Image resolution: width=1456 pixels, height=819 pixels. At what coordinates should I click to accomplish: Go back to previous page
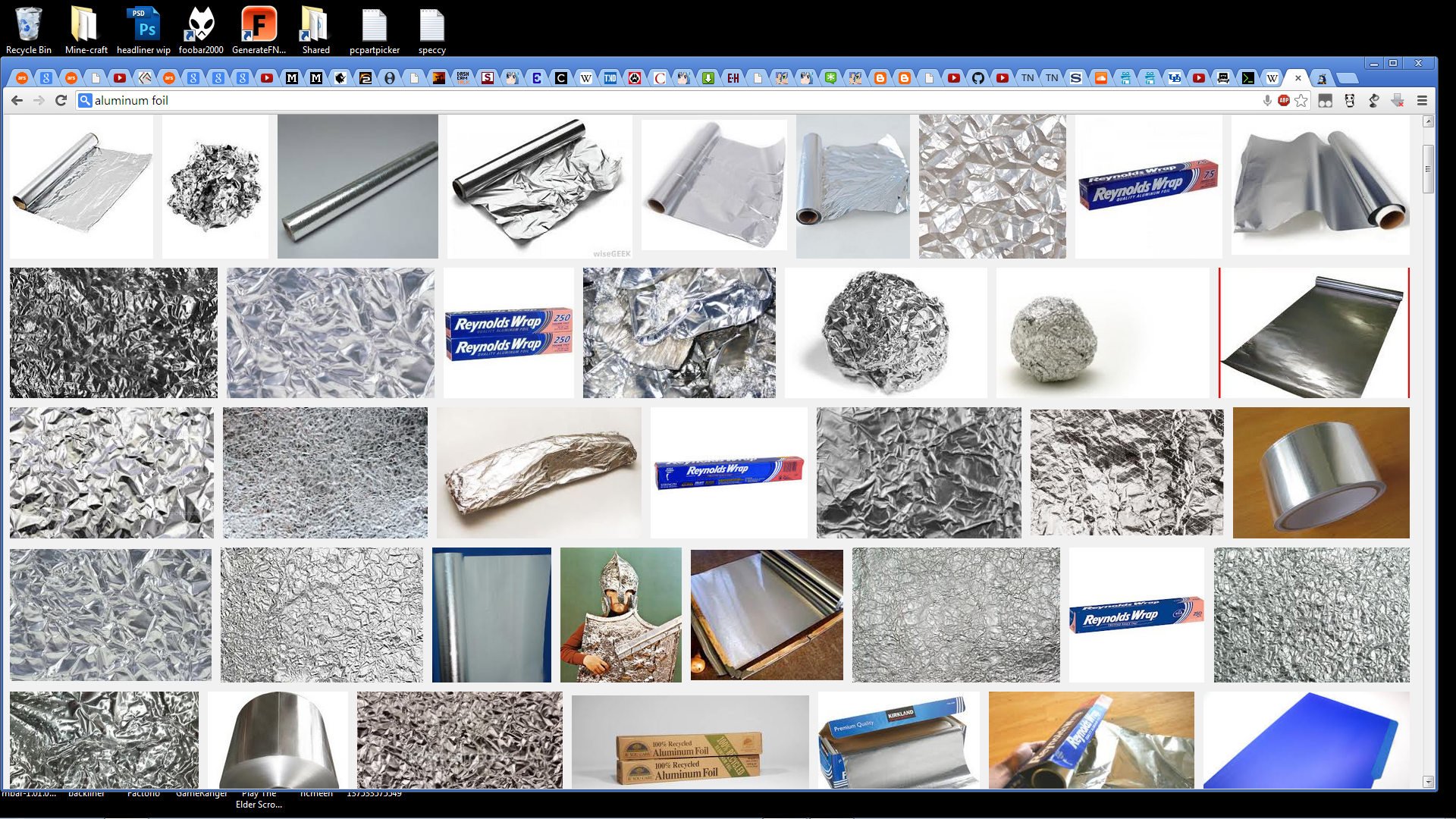pos(17,100)
